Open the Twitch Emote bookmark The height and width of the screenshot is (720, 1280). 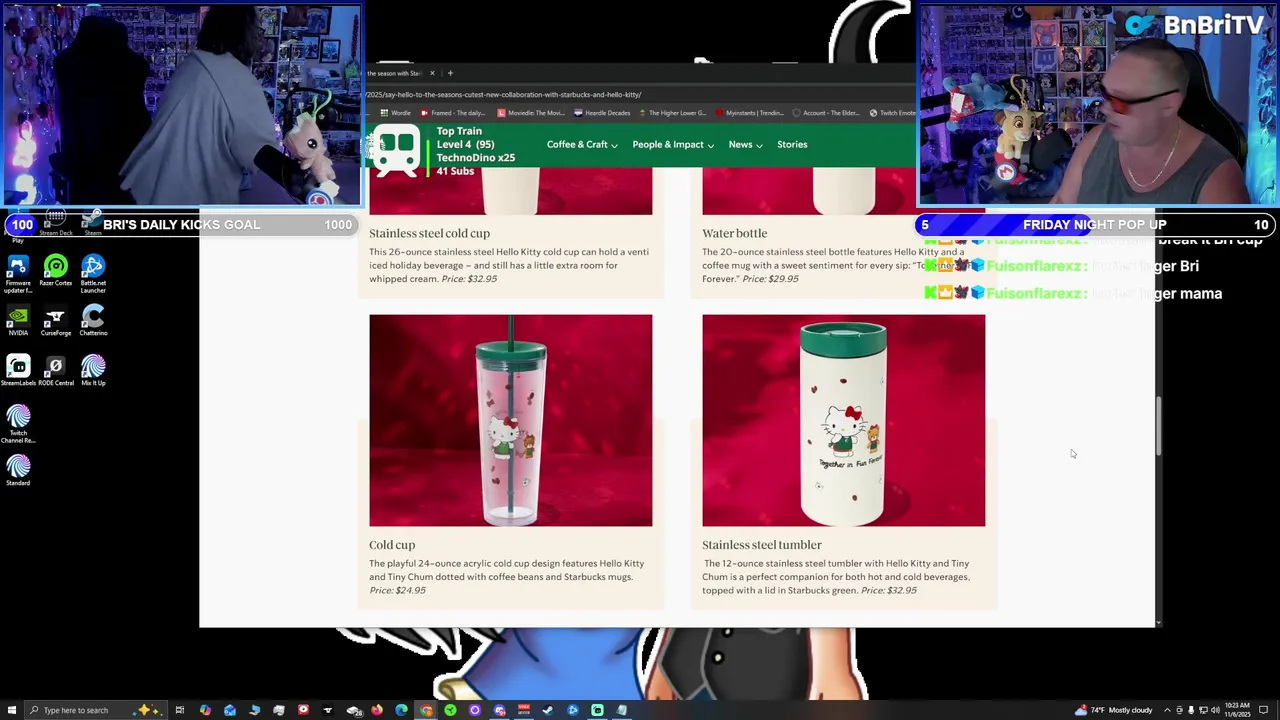[892, 113]
